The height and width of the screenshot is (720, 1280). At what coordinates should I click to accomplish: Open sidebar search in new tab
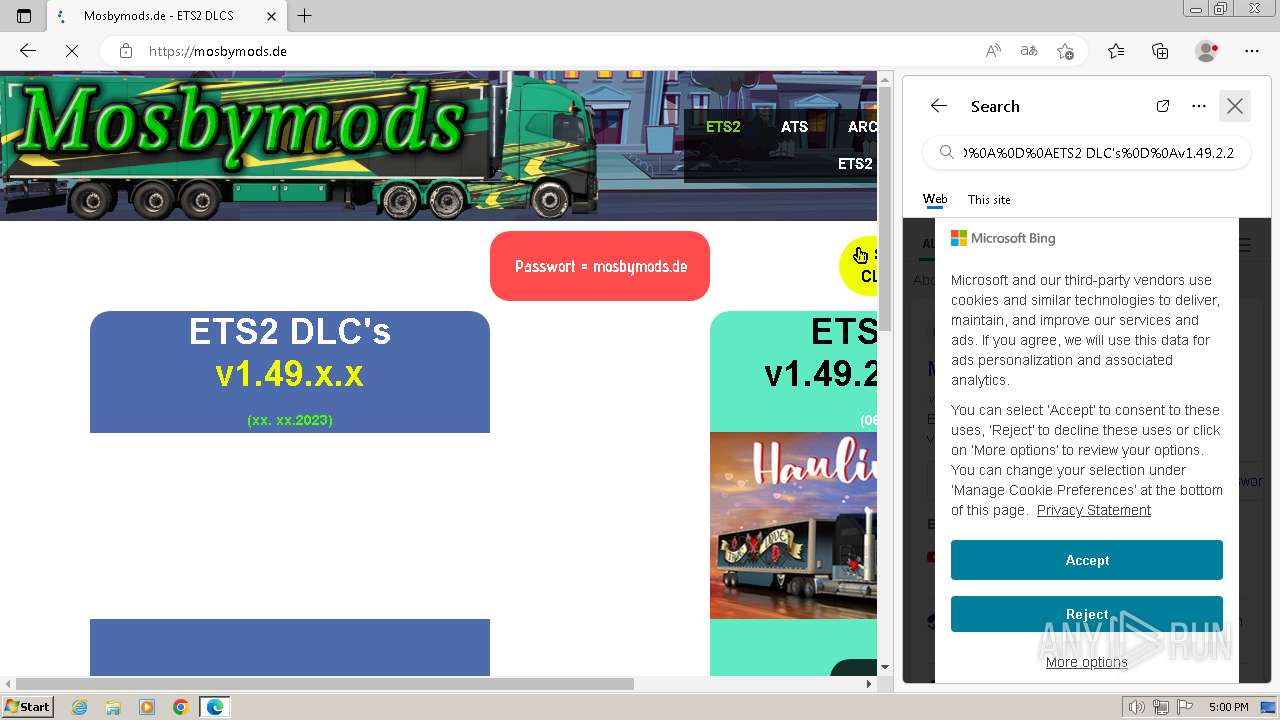tap(1163, 106)
